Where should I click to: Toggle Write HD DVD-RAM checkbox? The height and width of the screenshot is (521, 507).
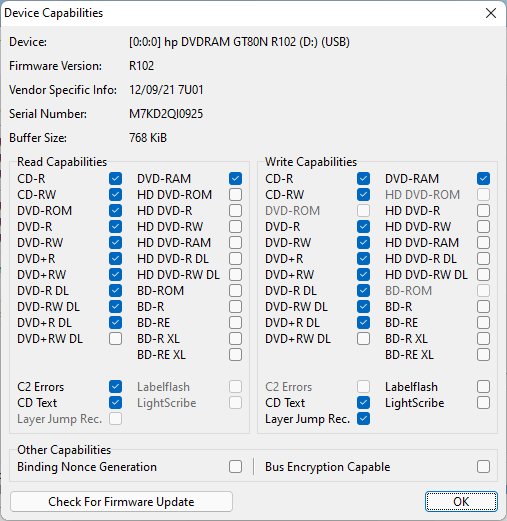(483, 242)
